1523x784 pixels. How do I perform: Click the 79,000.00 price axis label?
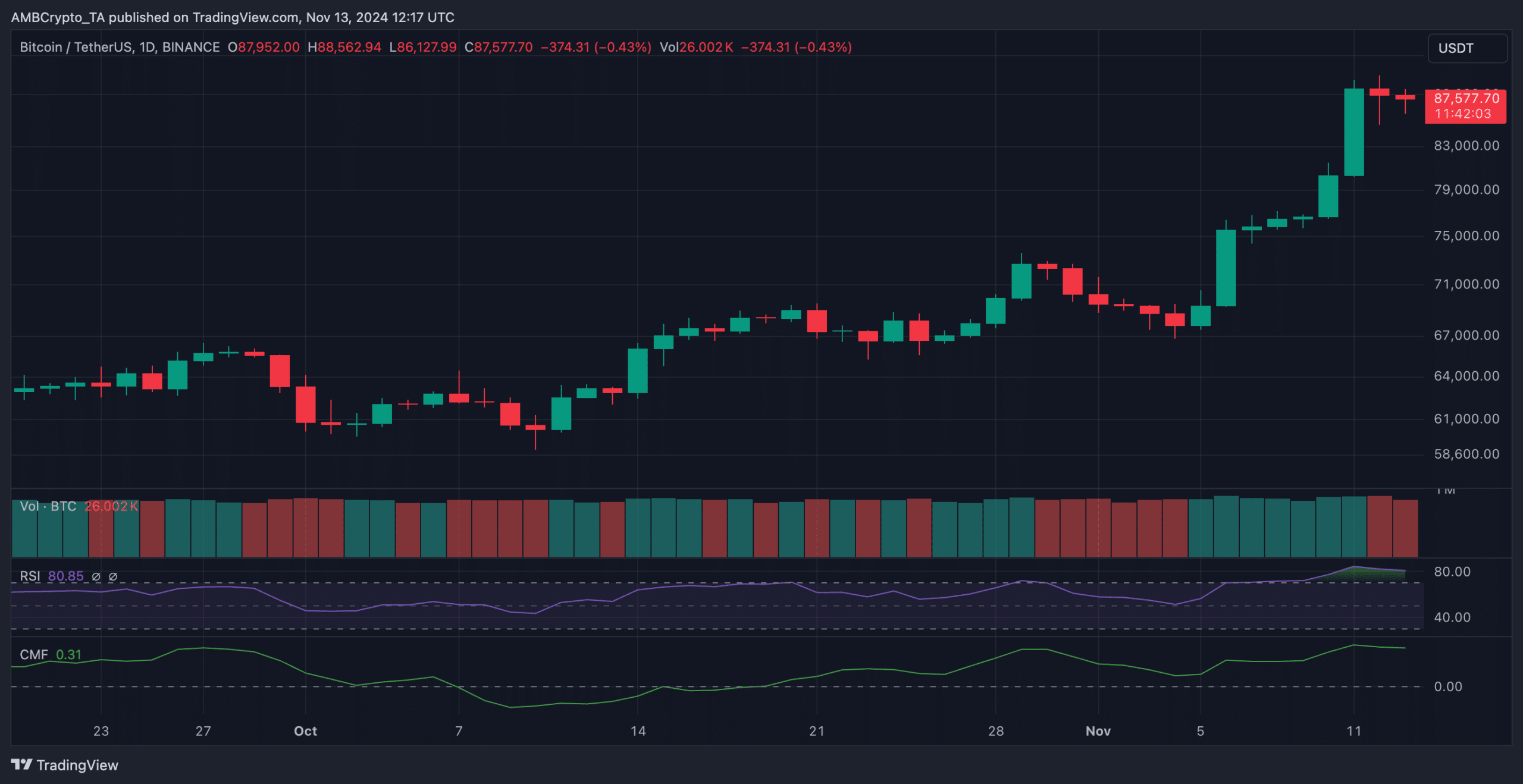tap(1466, 190)
